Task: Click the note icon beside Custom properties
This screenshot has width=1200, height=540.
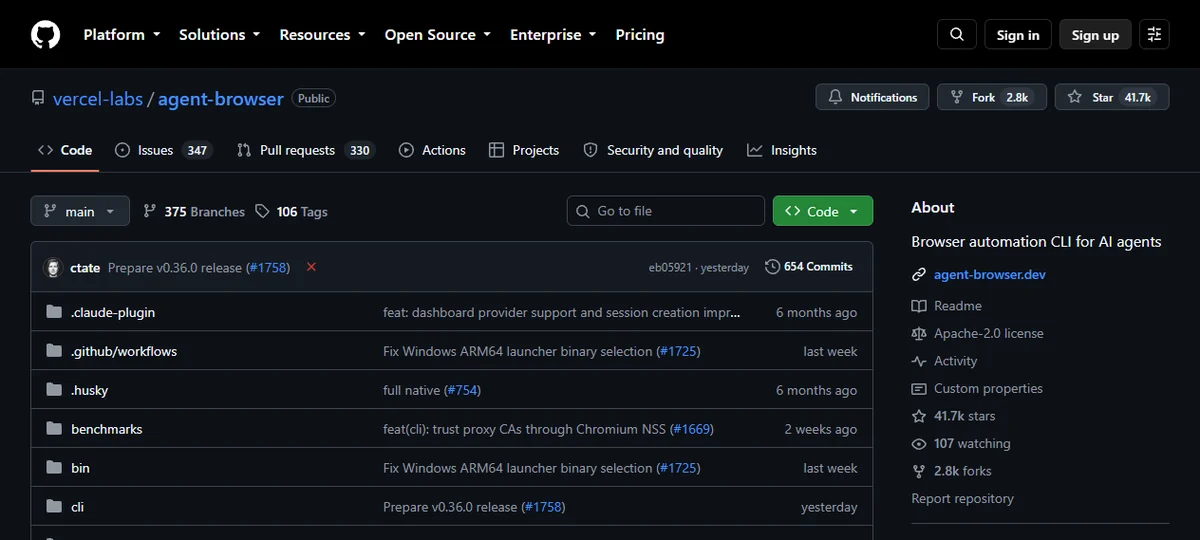Action: click(919, 388)
